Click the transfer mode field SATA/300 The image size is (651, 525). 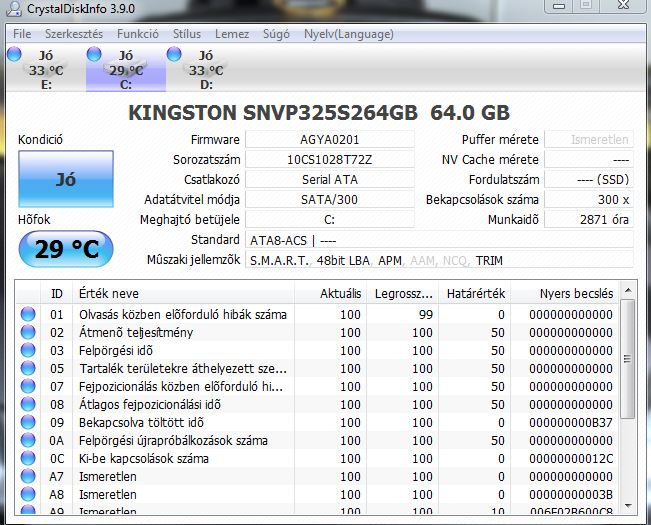(x=330, y=199)
